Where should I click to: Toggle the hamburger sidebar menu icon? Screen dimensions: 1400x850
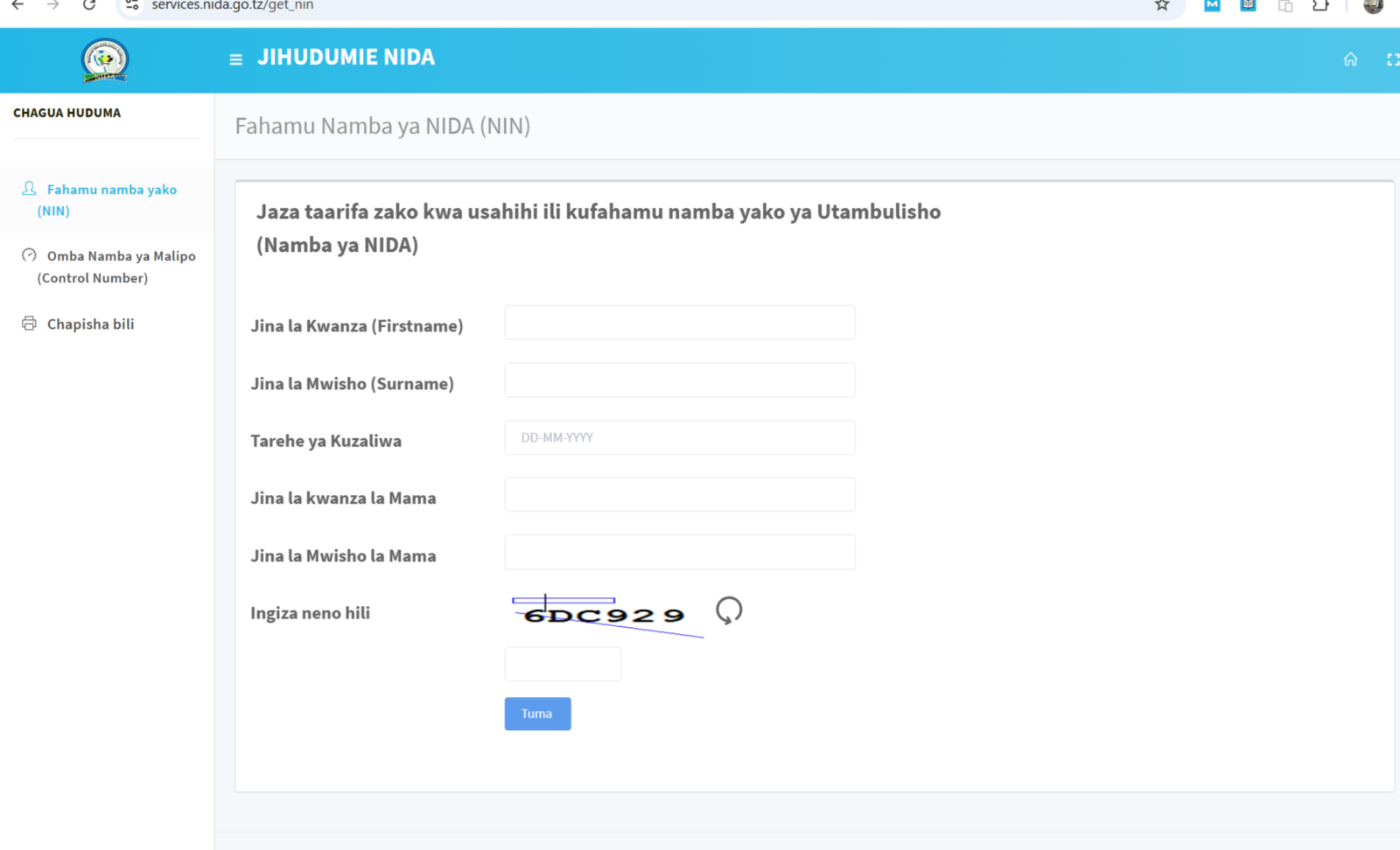235,59
